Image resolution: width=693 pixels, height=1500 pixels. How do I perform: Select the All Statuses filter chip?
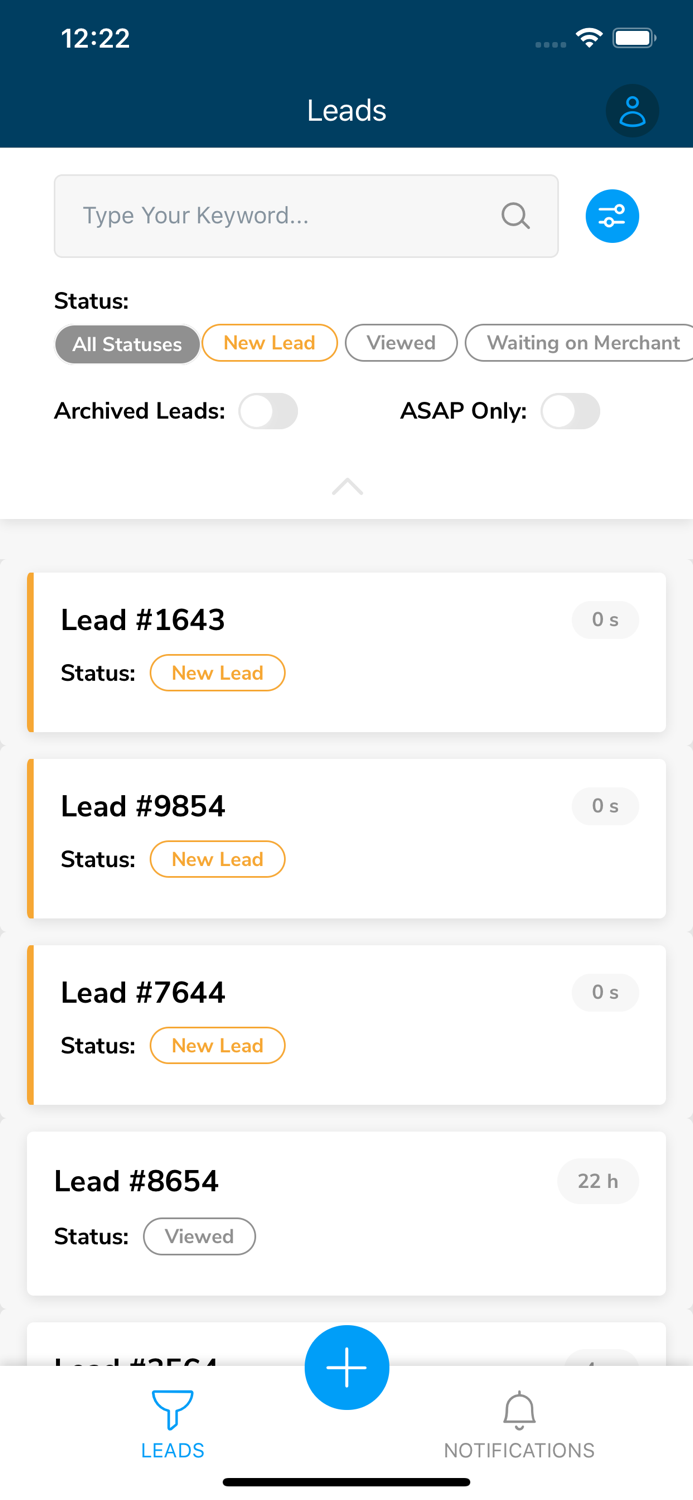(x=127, y=344)
